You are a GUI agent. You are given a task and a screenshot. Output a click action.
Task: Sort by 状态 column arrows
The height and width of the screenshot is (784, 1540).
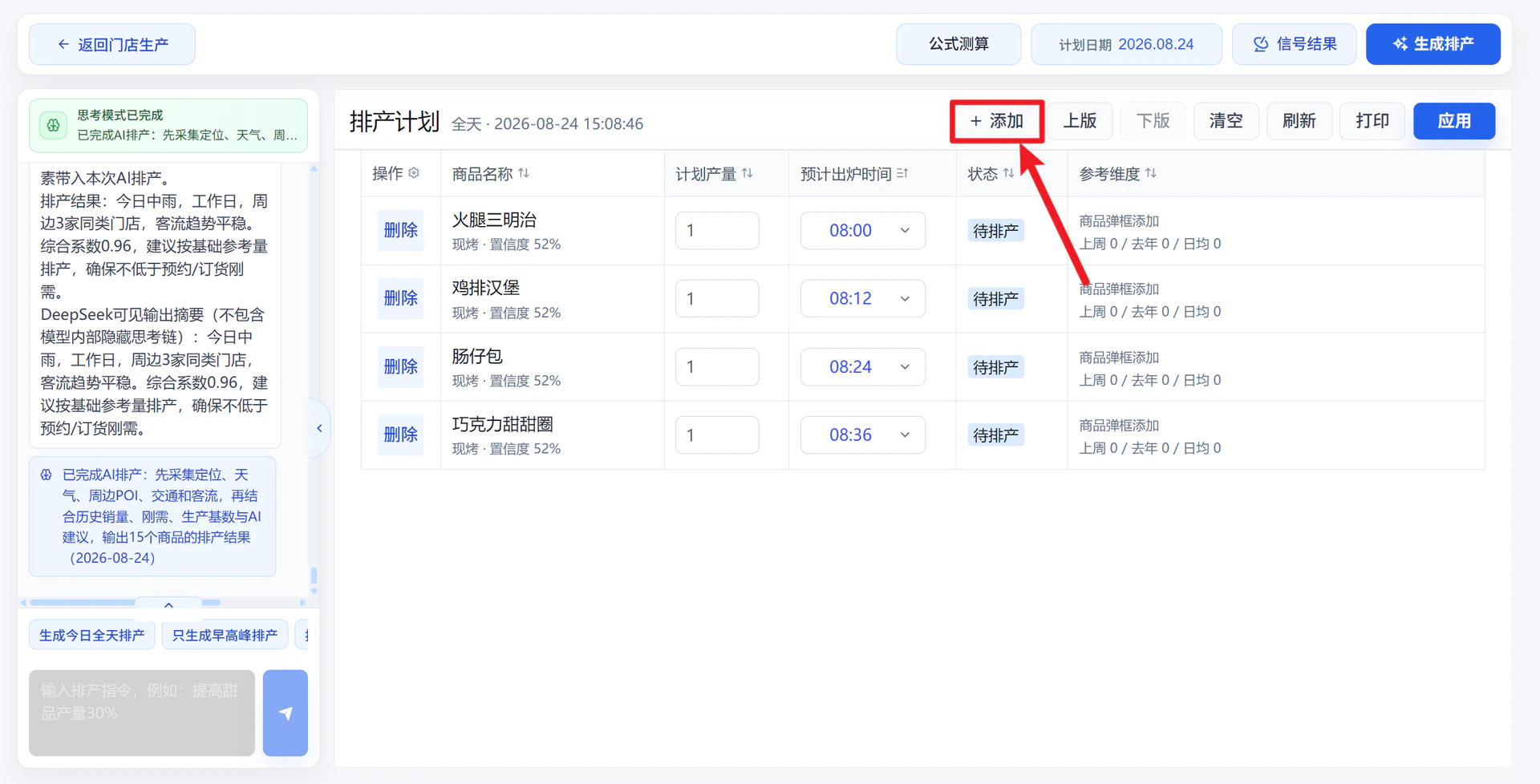[1009, 173]
